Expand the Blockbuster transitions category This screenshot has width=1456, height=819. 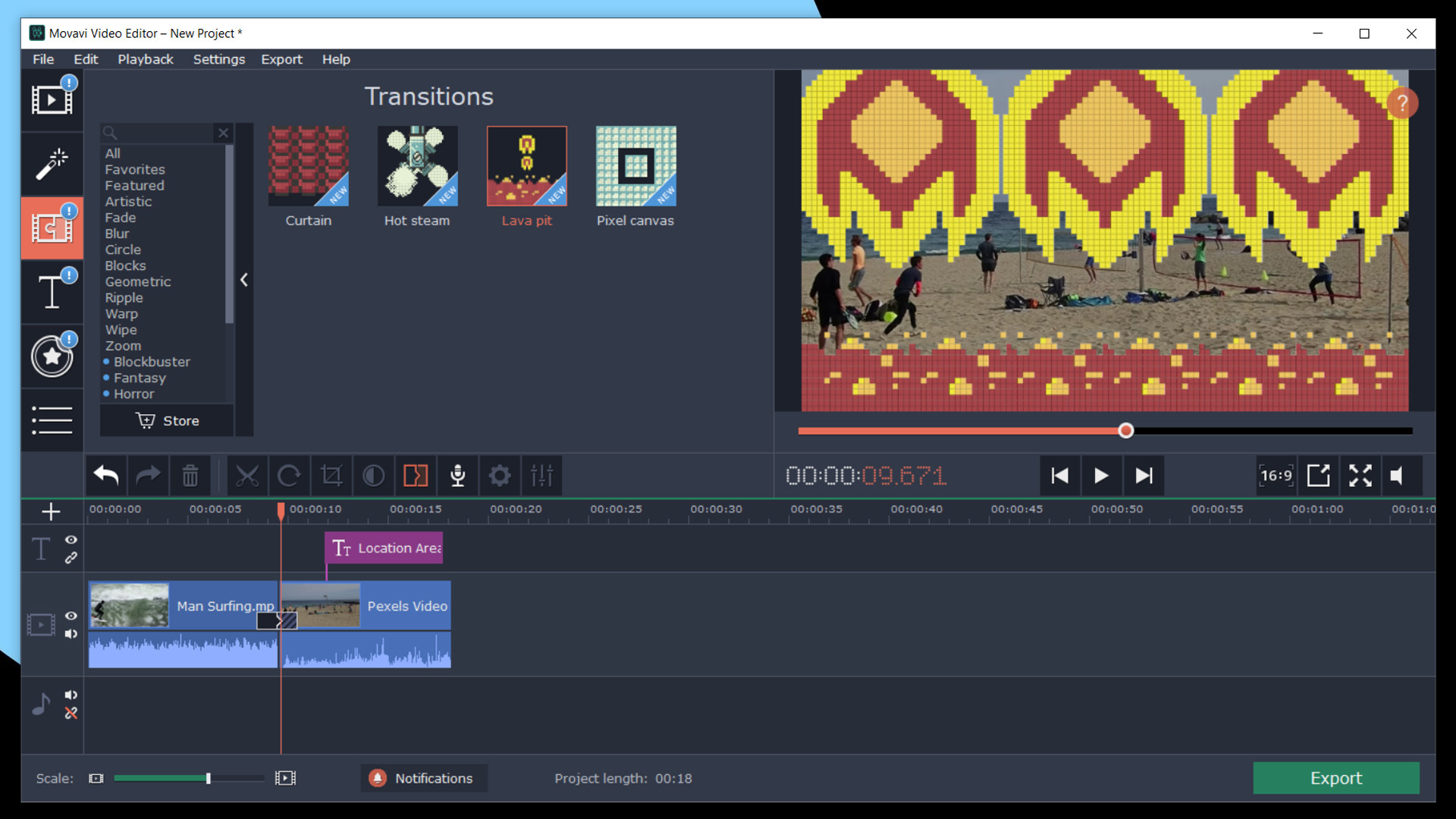point(151,361)
